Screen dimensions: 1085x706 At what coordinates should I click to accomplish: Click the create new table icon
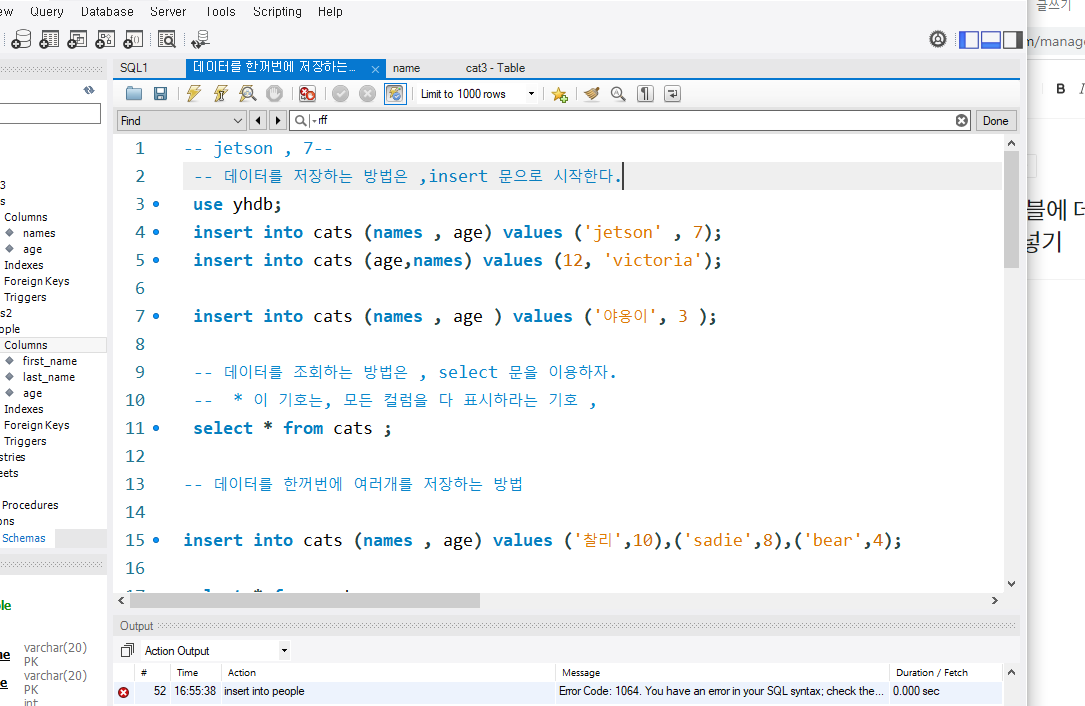click(x=49, y=39)
